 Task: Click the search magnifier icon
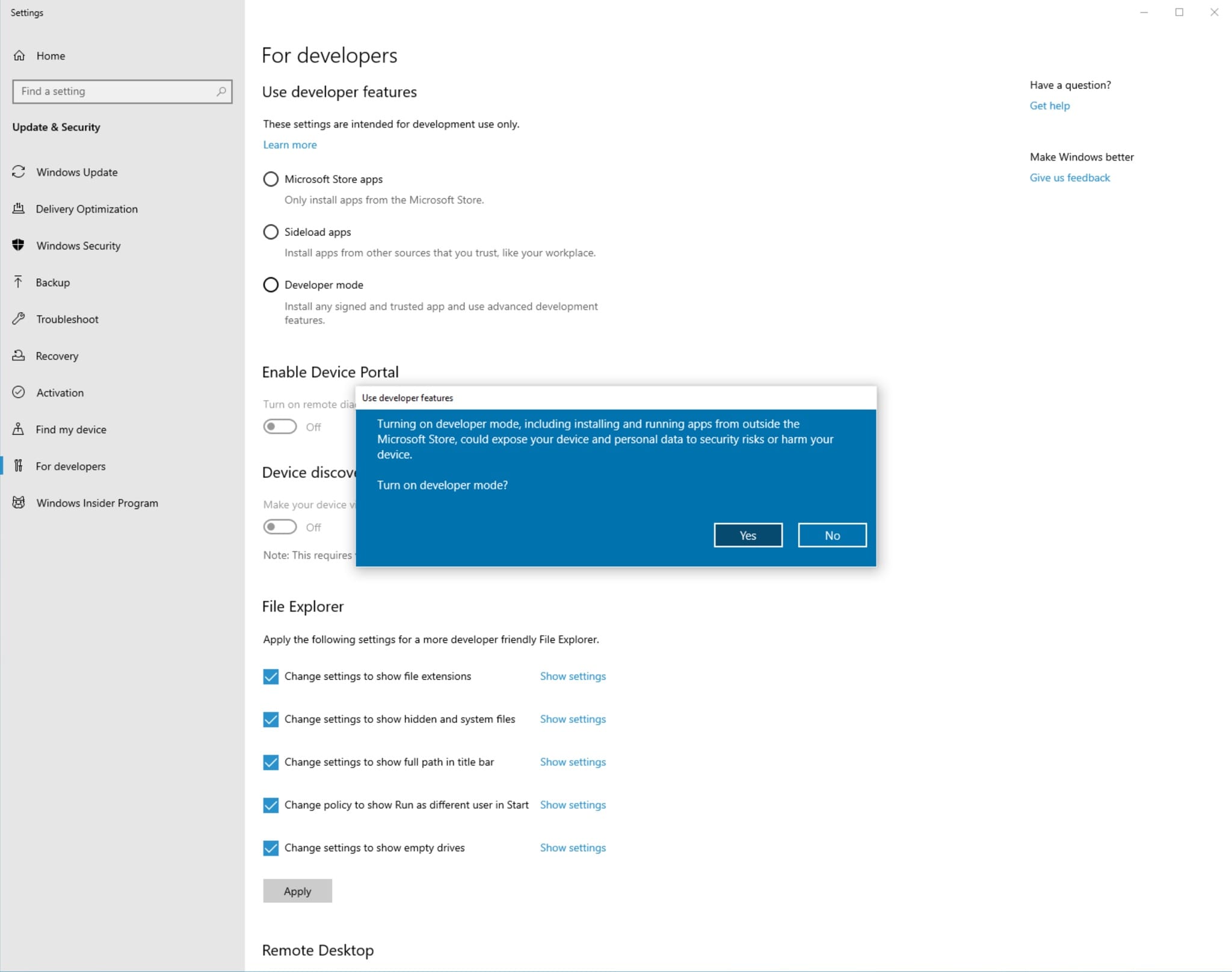pyautogui.click(x=221, y=91)
